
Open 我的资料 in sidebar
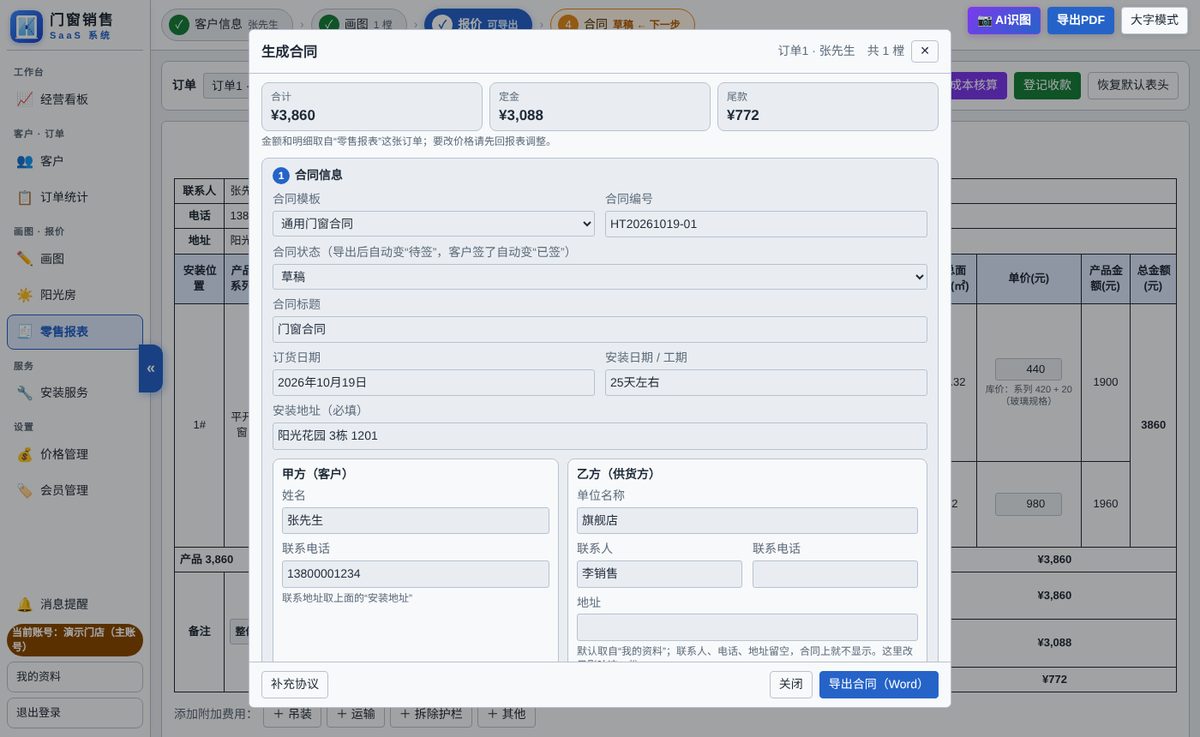pos(75,677)
